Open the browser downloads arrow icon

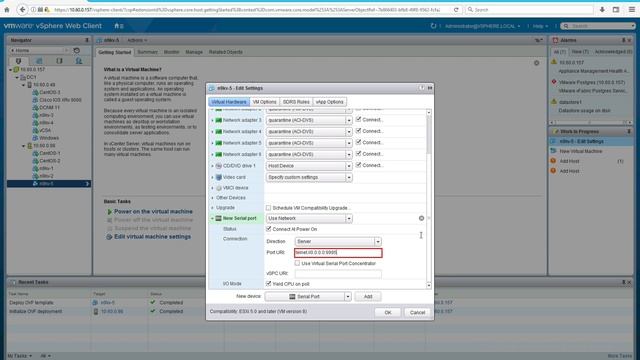[x=602, y=9]
